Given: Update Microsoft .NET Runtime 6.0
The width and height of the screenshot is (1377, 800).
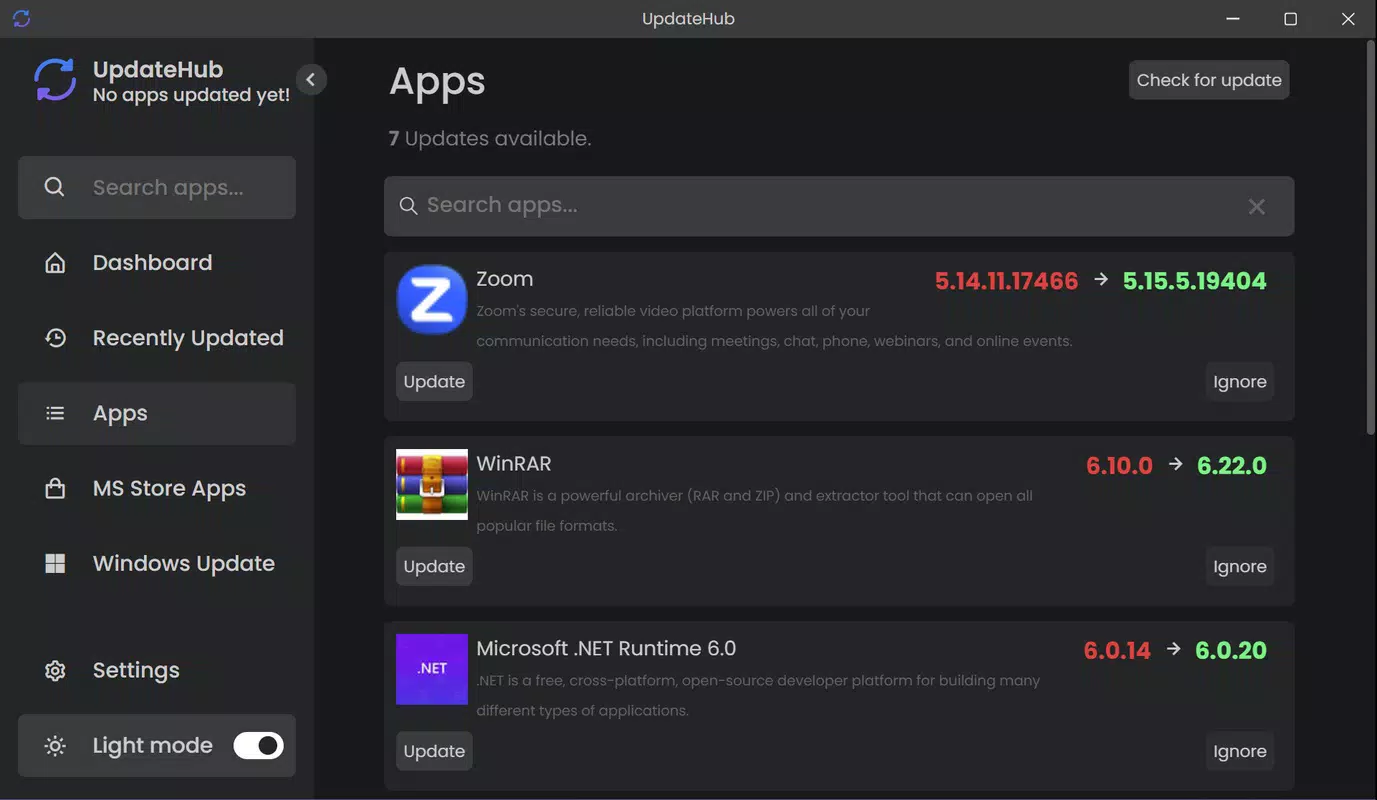Looking at the screenshot, I should 434,751.
